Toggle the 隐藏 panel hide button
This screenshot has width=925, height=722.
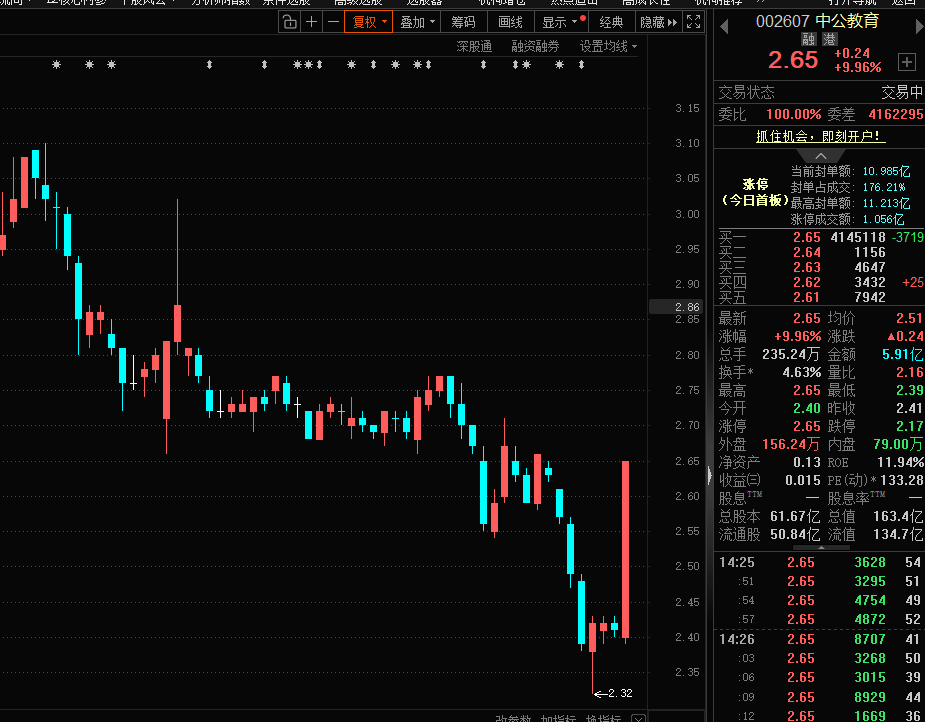(658, 22)
